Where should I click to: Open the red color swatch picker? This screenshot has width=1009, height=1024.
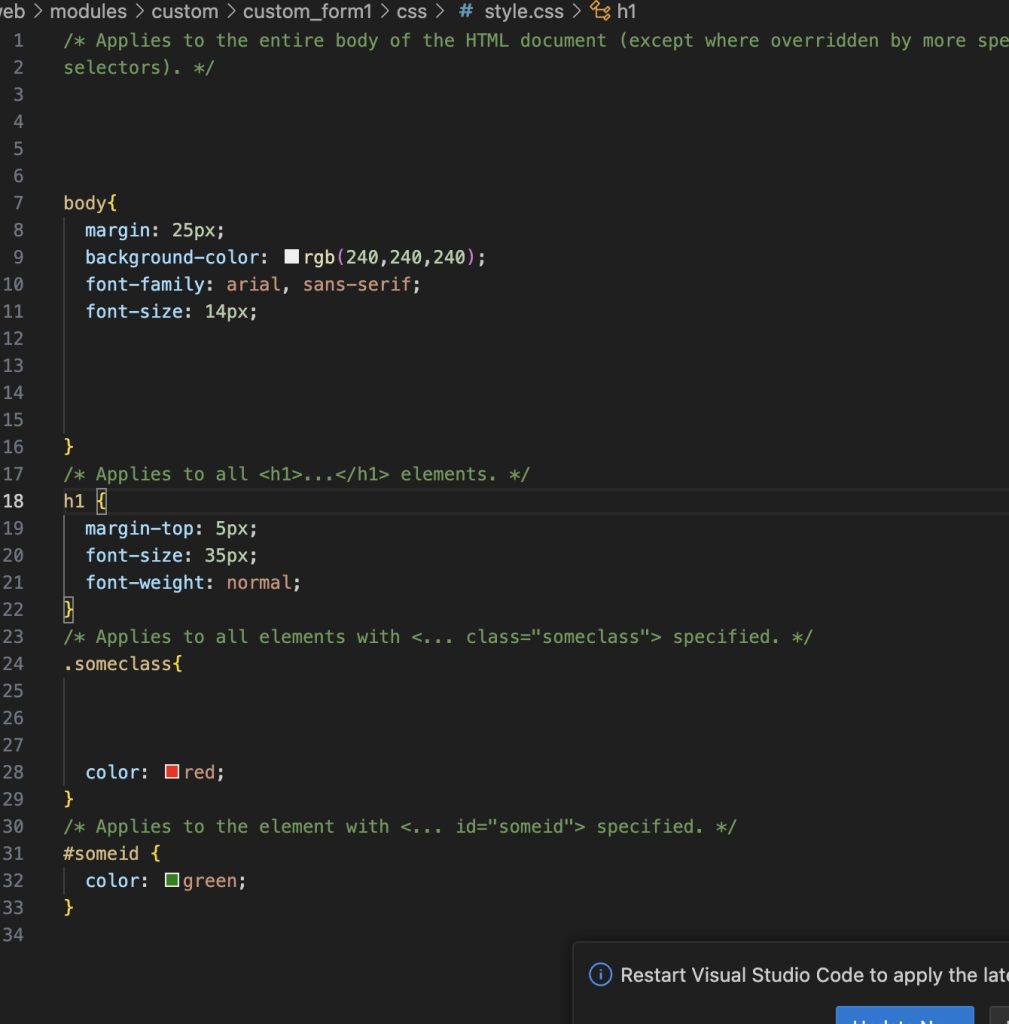point(172,772)
